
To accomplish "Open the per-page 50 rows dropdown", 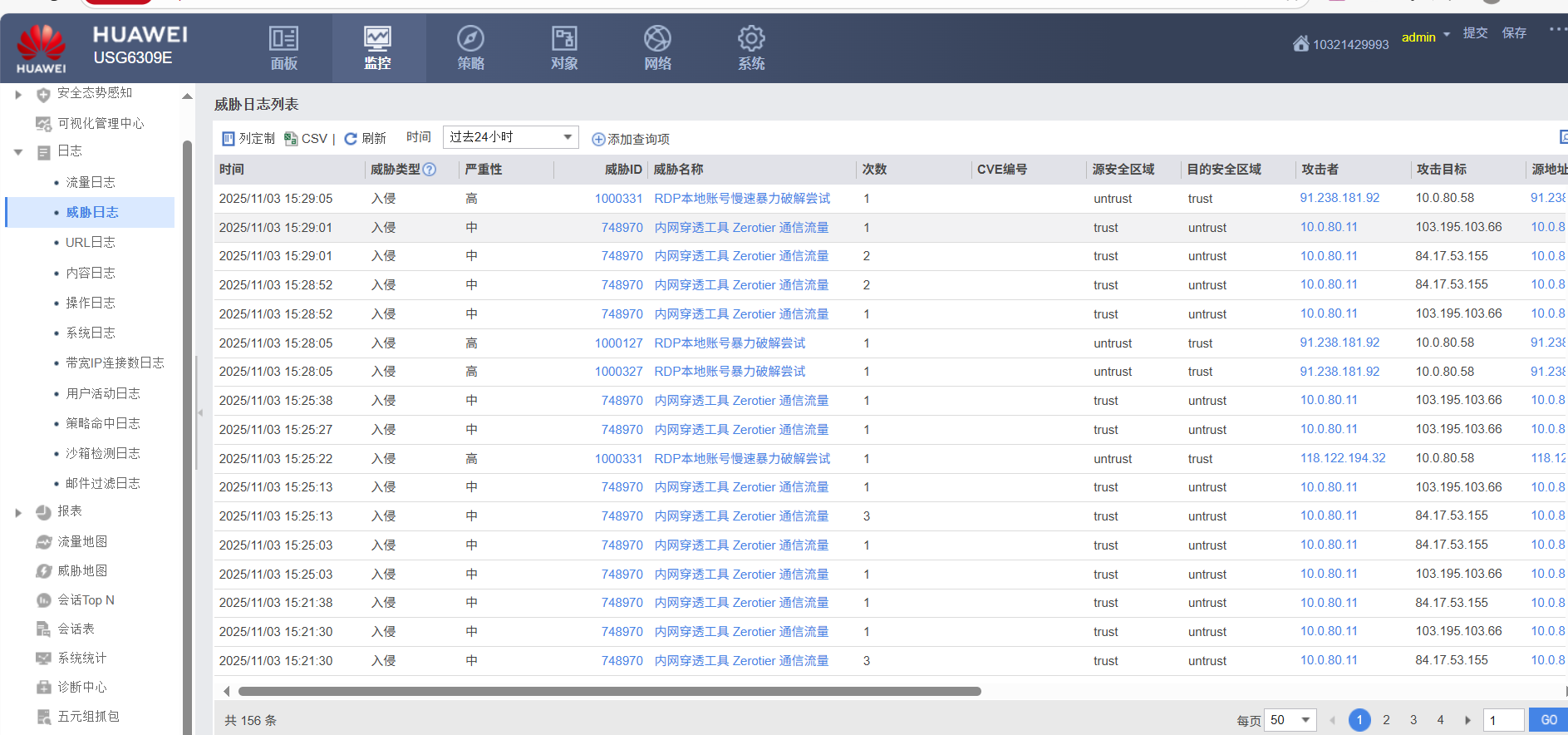I will coord(1290,720).
